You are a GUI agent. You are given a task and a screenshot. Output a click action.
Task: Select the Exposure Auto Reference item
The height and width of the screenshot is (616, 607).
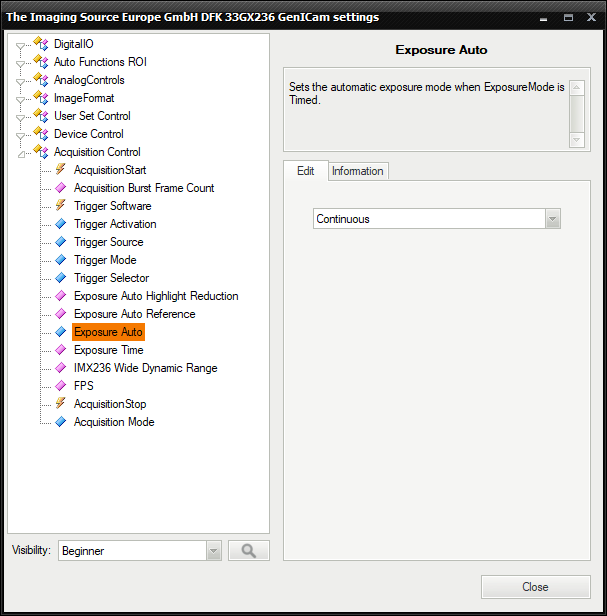[135, 314]
